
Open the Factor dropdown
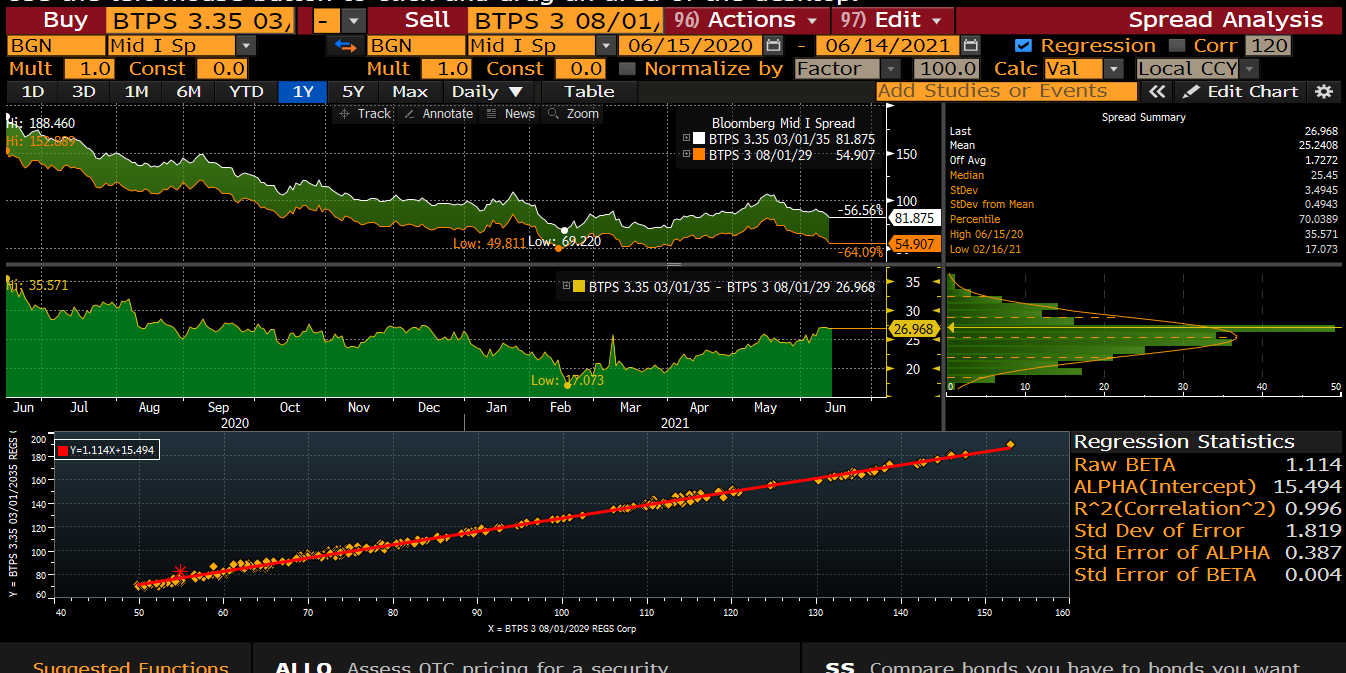tap(891, 69)
